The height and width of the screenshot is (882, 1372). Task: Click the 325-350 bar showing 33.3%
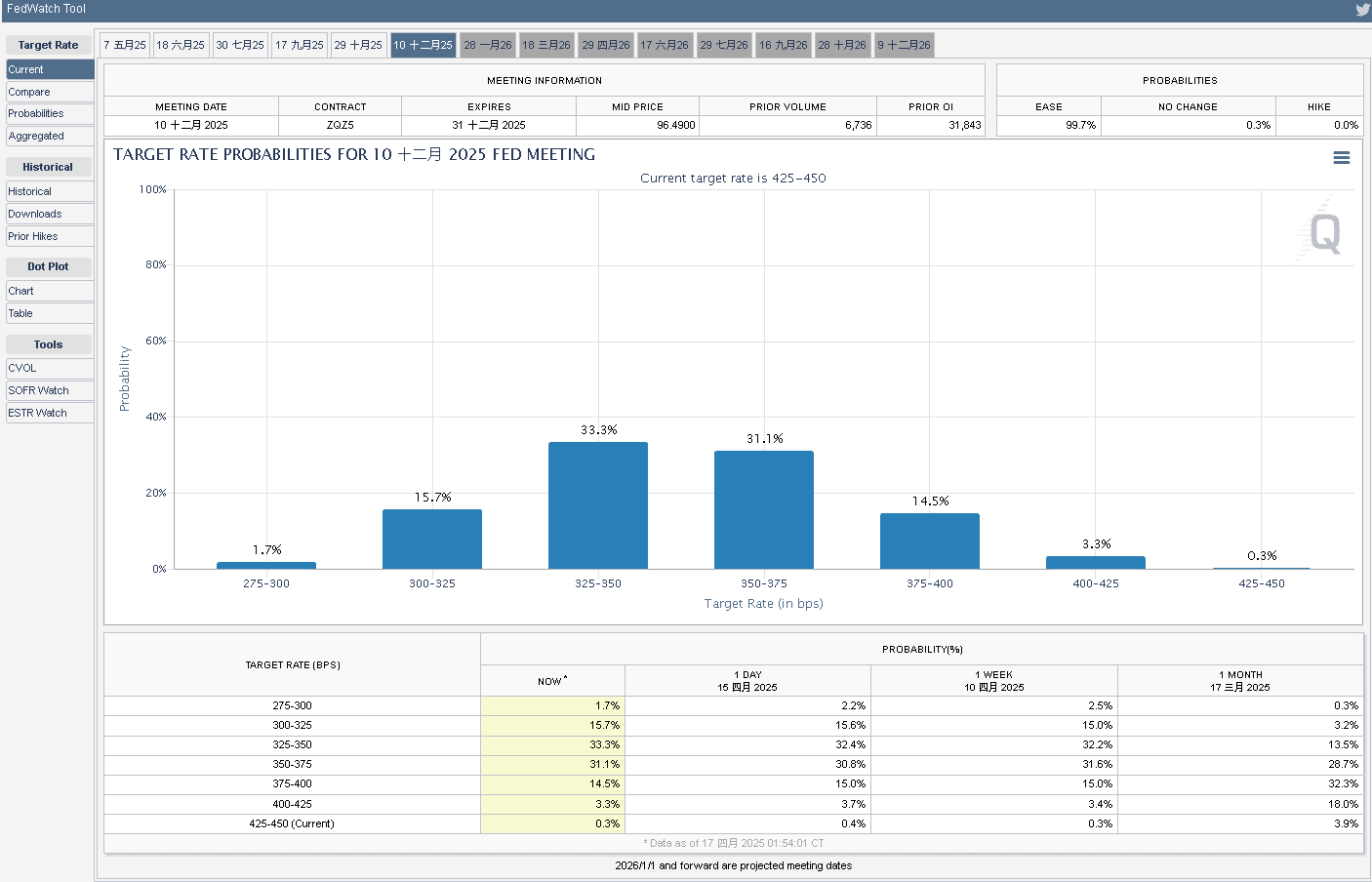(598, 505)
